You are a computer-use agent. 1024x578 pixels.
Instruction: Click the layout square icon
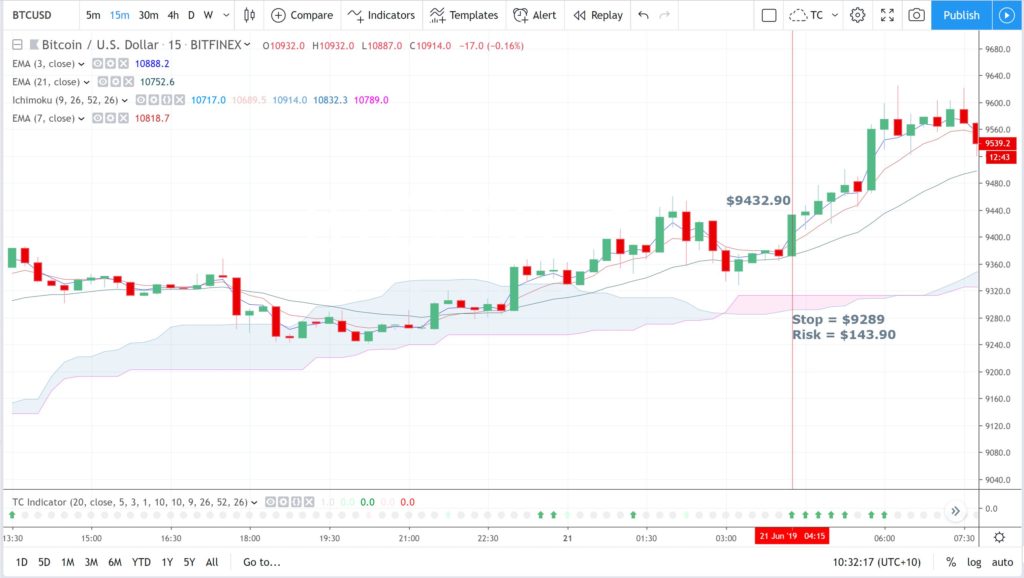tap(769, 15)
